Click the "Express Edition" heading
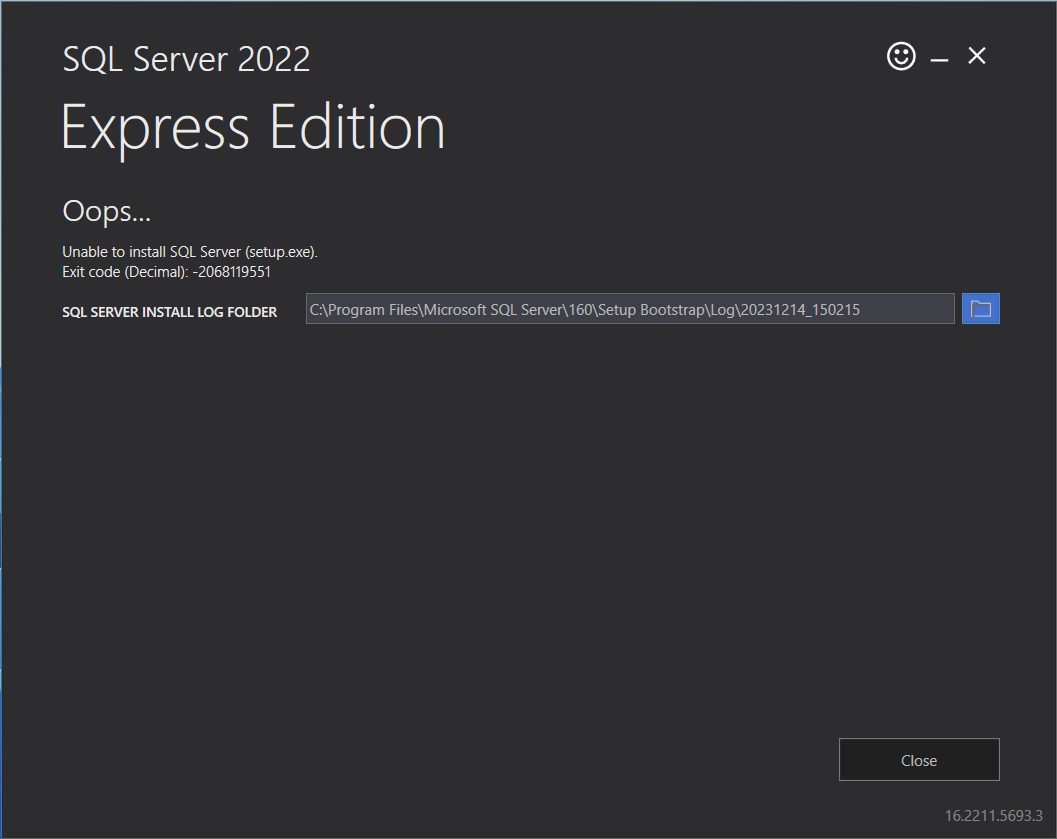Image resolution: width=1057 pixels, height=839 pixels. coord(253,128)
